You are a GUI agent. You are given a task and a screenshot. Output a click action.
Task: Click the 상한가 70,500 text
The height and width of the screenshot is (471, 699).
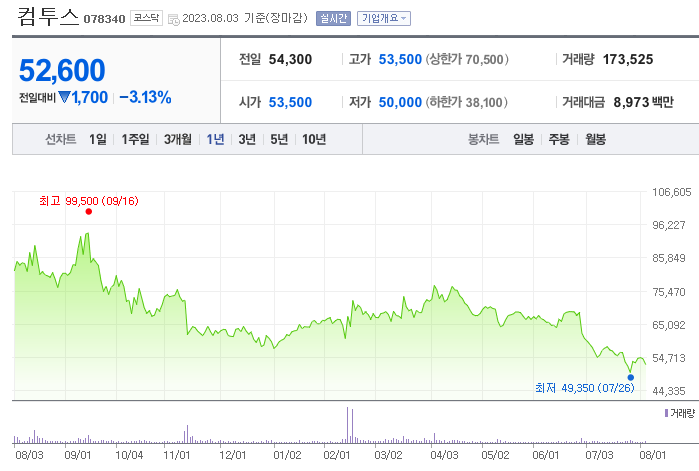(467, 59)
